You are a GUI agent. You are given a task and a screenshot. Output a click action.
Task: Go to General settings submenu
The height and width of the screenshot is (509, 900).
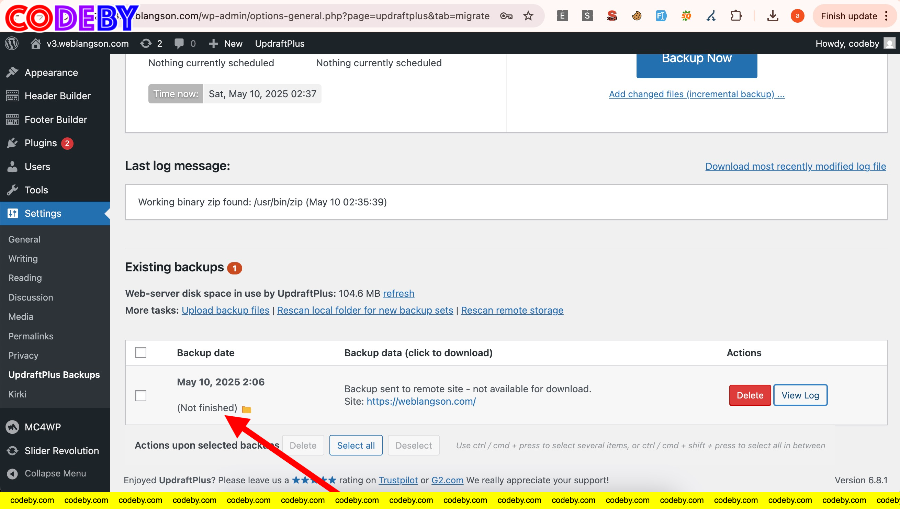coord(24,239)
